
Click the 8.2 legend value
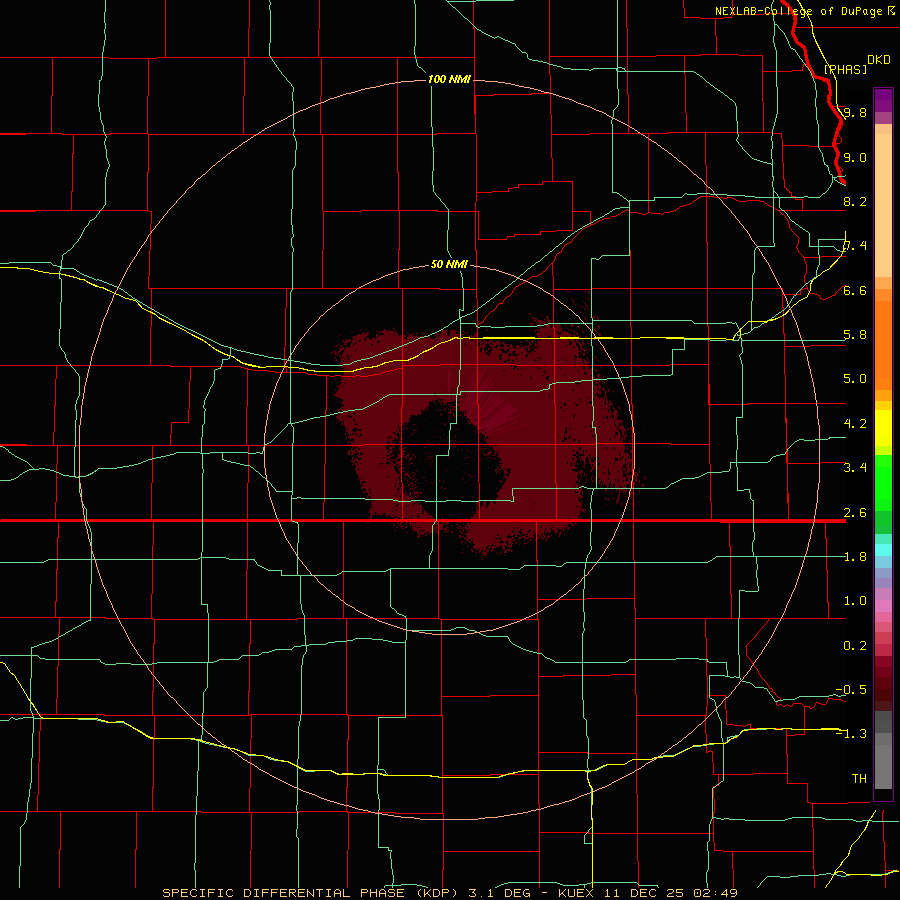point(855,201)
